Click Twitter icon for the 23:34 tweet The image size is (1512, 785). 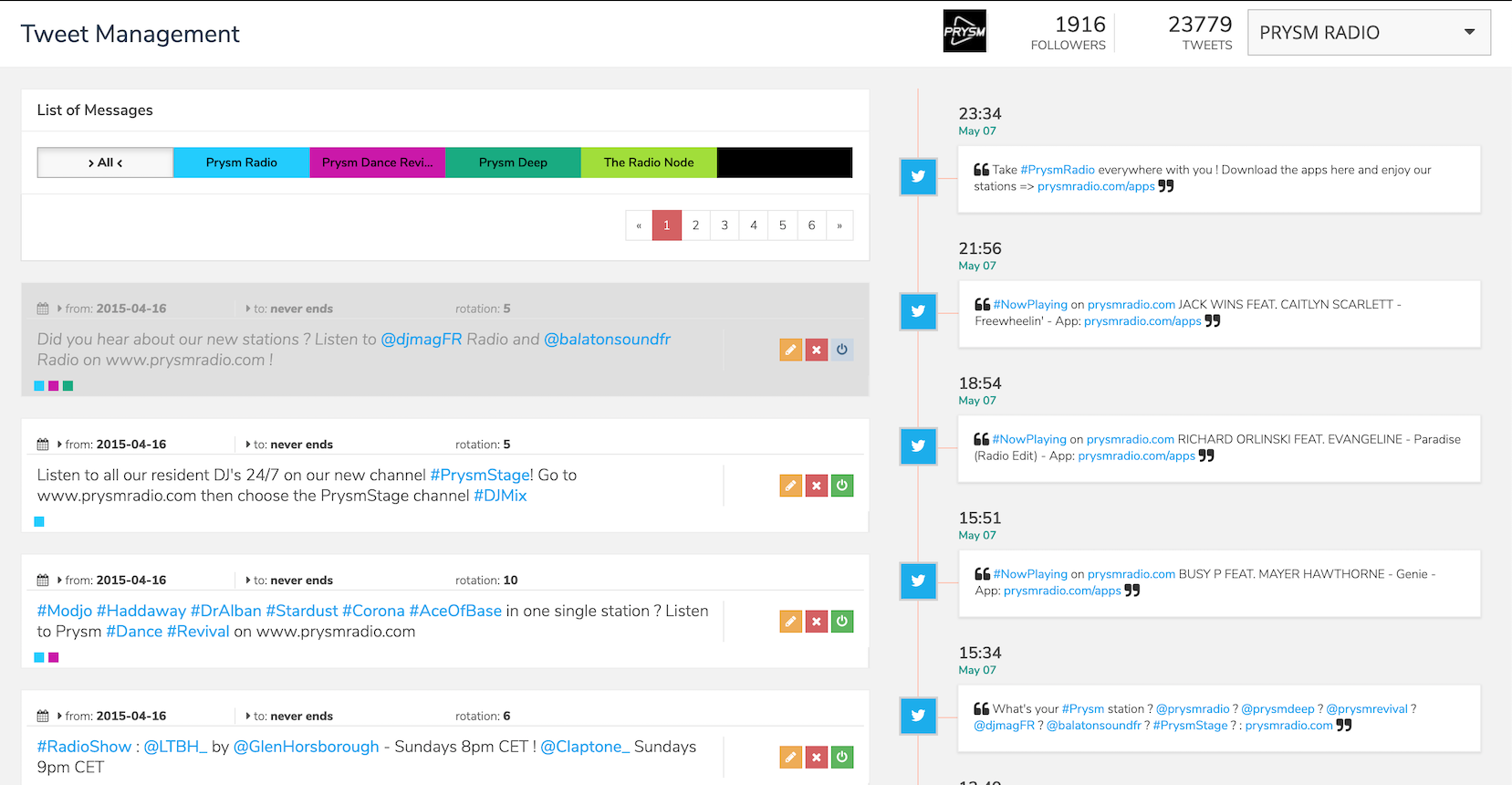(x=918, y=176)
